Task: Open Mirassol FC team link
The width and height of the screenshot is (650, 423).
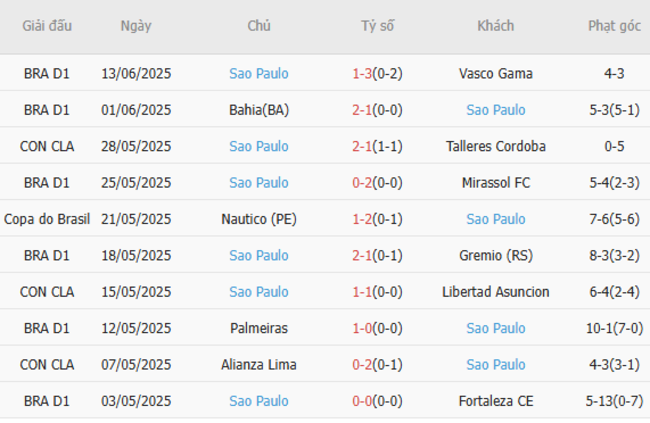Action: [x=495, y=183]
